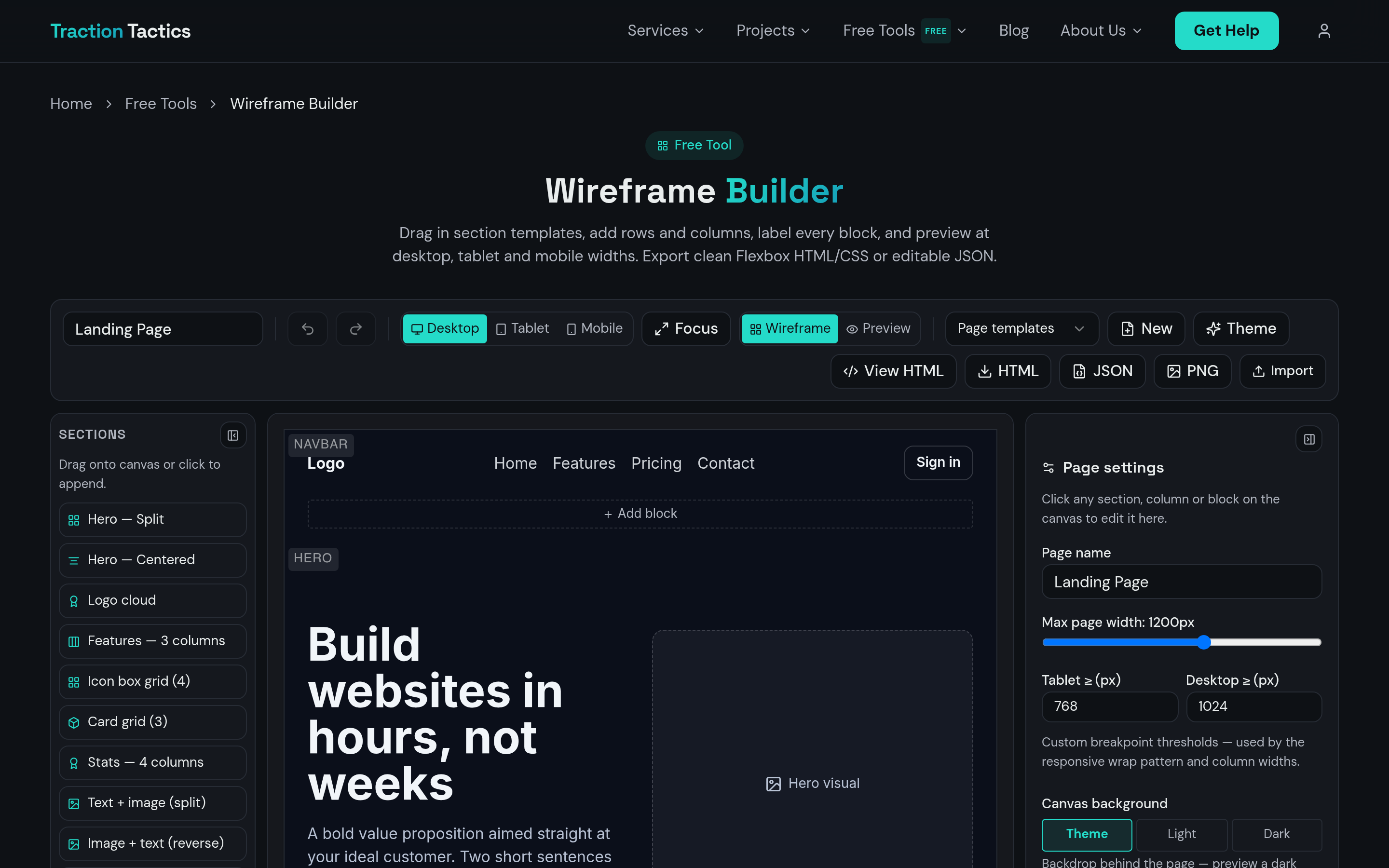Go to Free Tools breadcrumb
Viewport: 1389px width, 868px height.
161,104
